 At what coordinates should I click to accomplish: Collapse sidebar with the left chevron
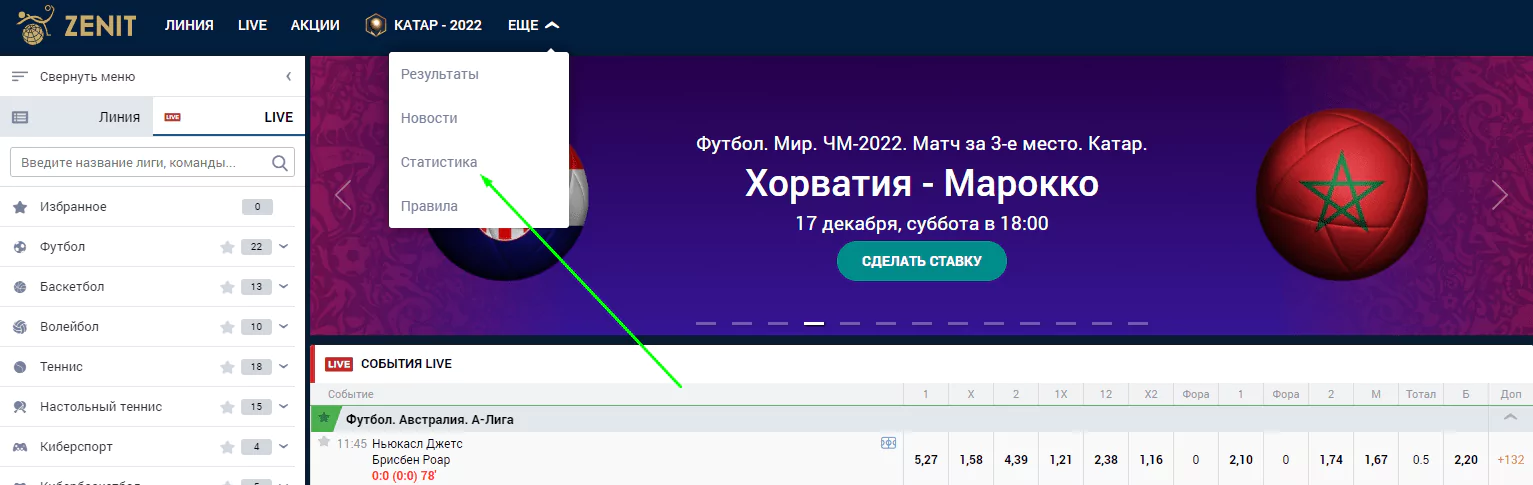click(288, 77)
